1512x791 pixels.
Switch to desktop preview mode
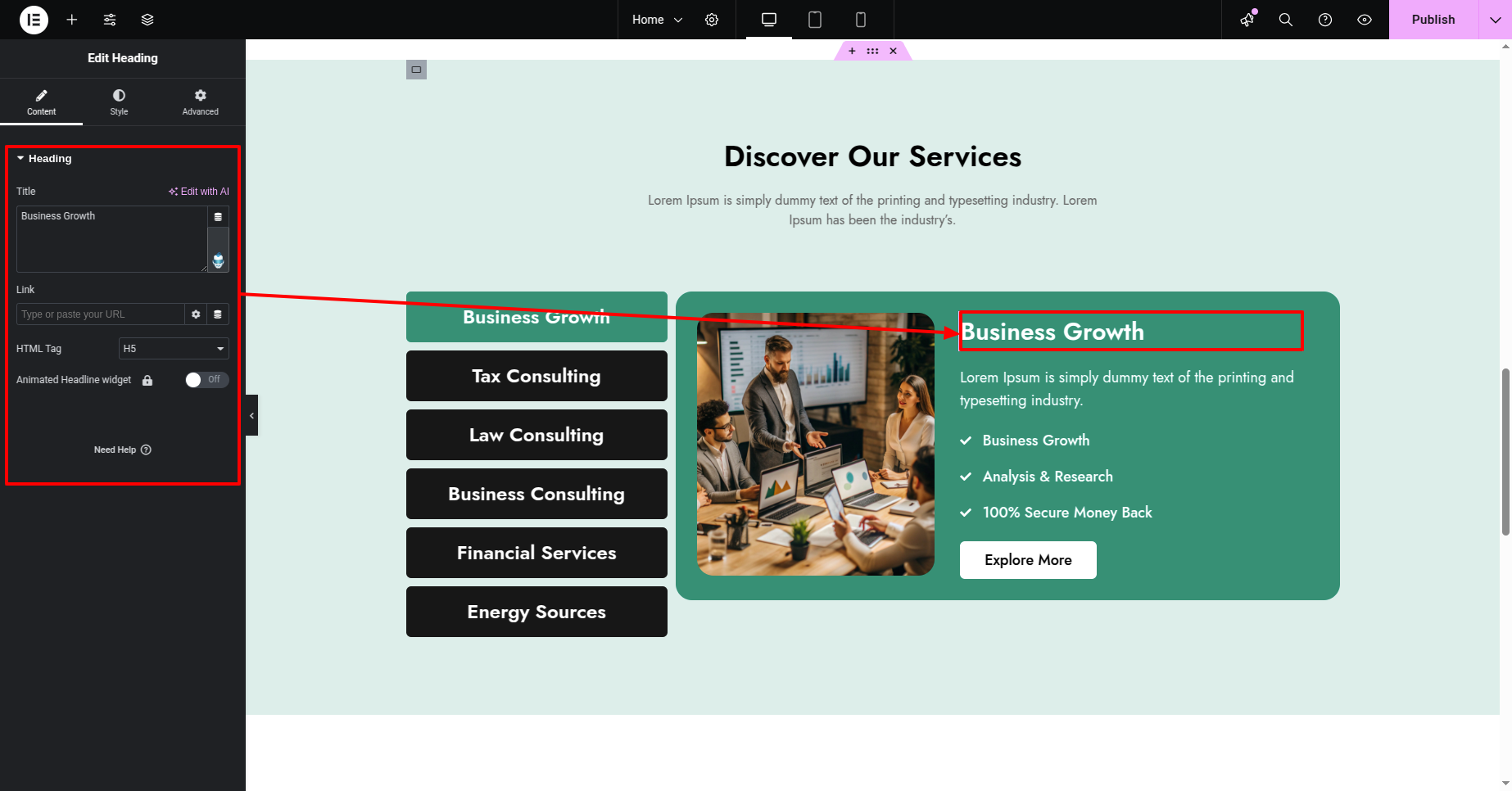pos(769,20)
